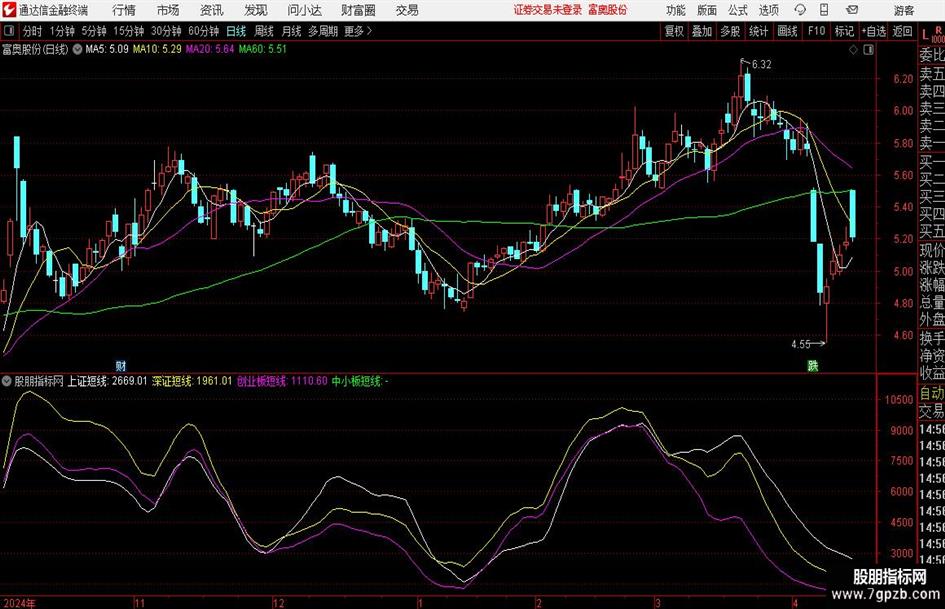Screen dimensions: 945x609
Task: Open the 发现 menu
Action: [x=256, y=10]
